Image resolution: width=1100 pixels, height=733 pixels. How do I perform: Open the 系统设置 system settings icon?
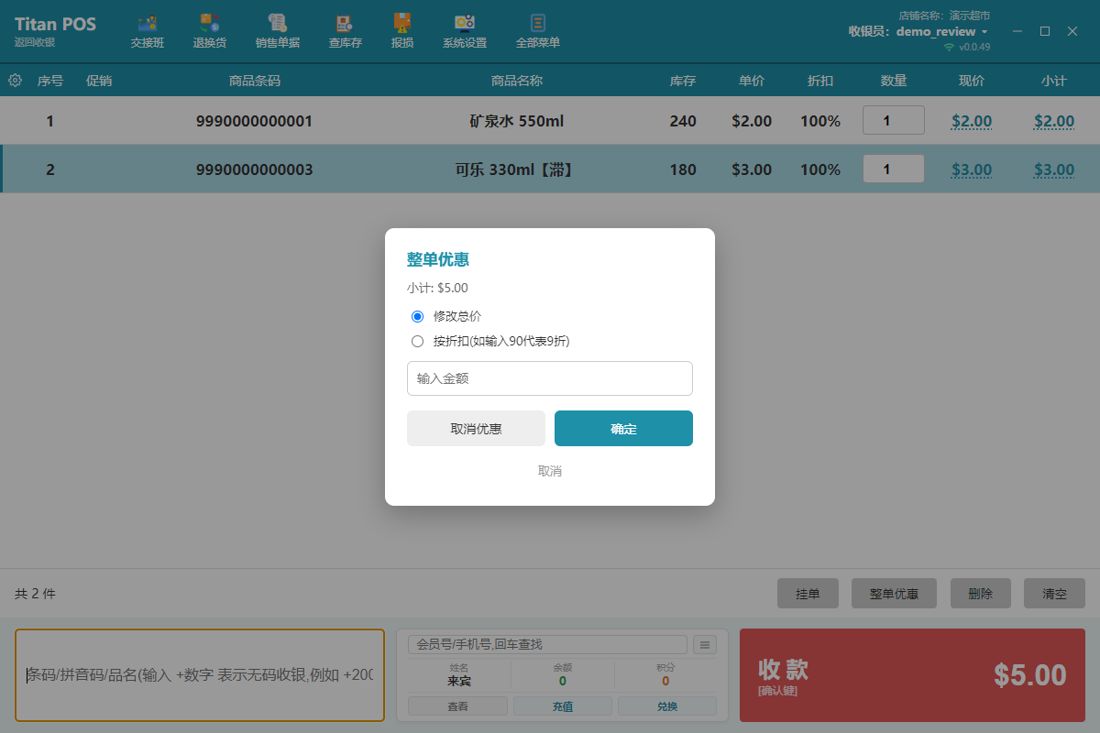pos(464,32)
